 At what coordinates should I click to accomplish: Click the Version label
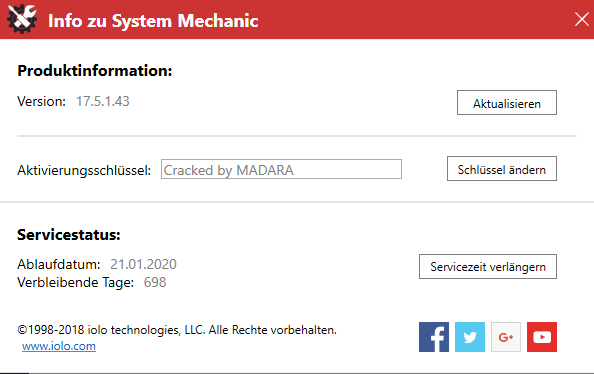(42, 101)
